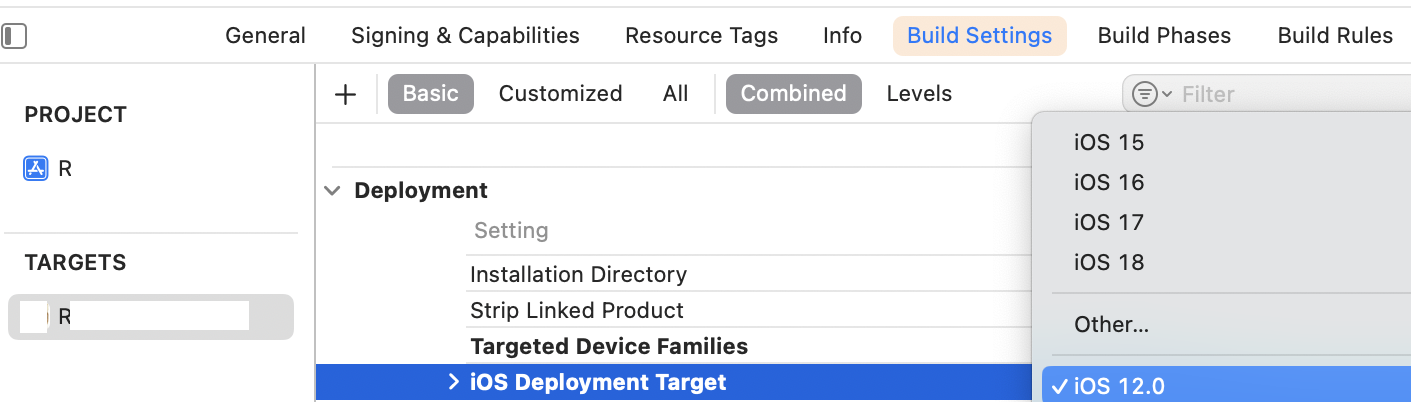This screenshot has height=402, width=1411.
Task: Show Customized build settings
Action: tap(560, 94)
